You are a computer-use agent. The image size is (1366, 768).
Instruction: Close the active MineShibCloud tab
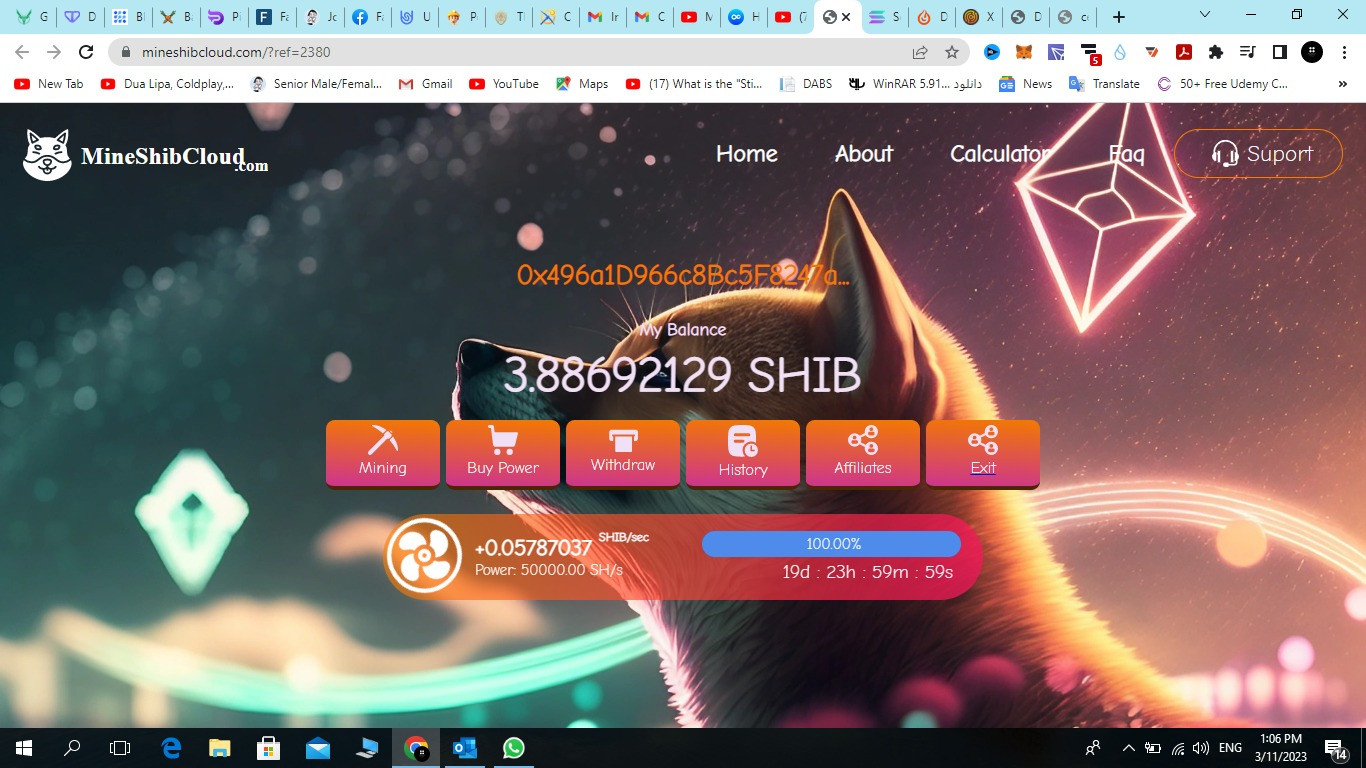pos(847,17)
